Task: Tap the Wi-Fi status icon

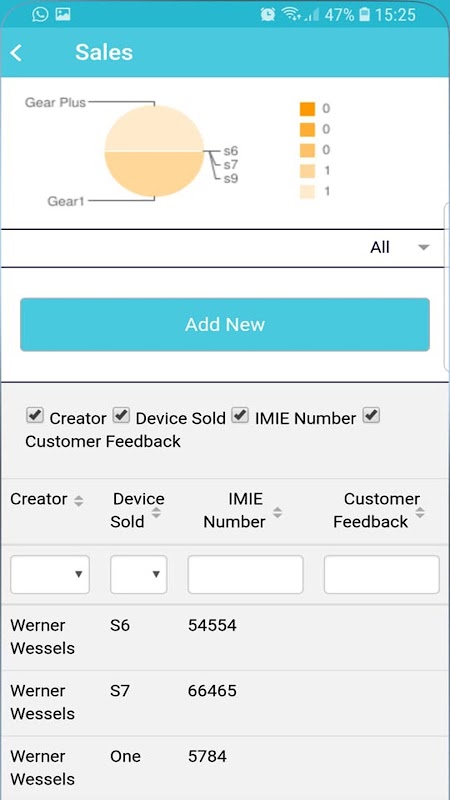Action: click(x=291, y=15)
